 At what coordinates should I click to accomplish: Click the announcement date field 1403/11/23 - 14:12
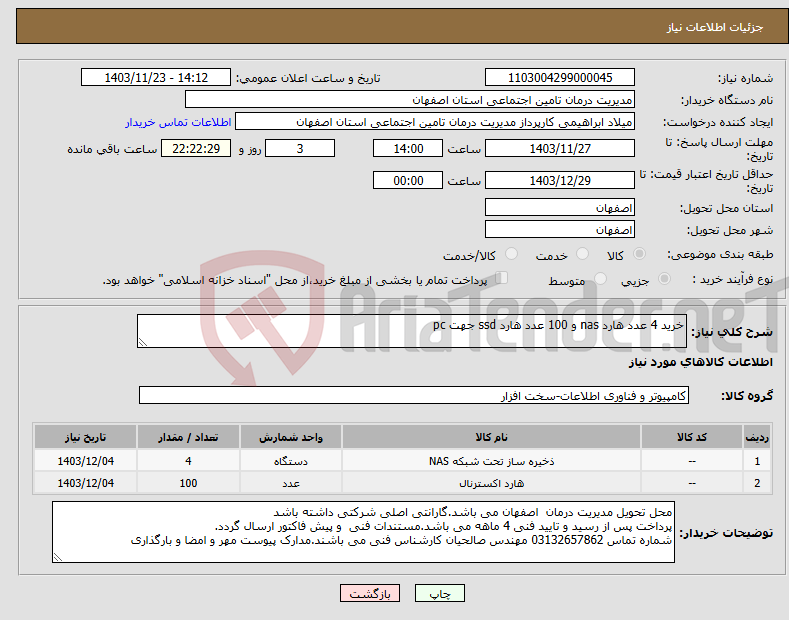pyautogui.click(x=156, y=78)
